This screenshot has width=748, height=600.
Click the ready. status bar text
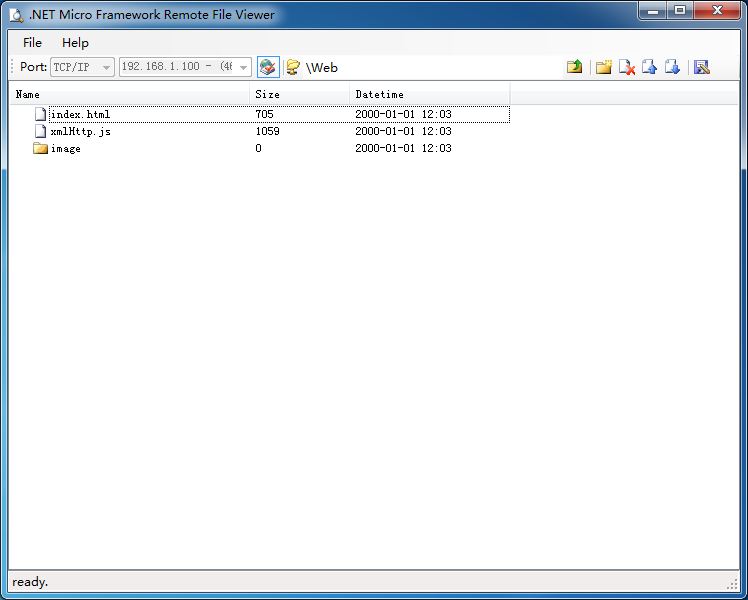(30, 582)
